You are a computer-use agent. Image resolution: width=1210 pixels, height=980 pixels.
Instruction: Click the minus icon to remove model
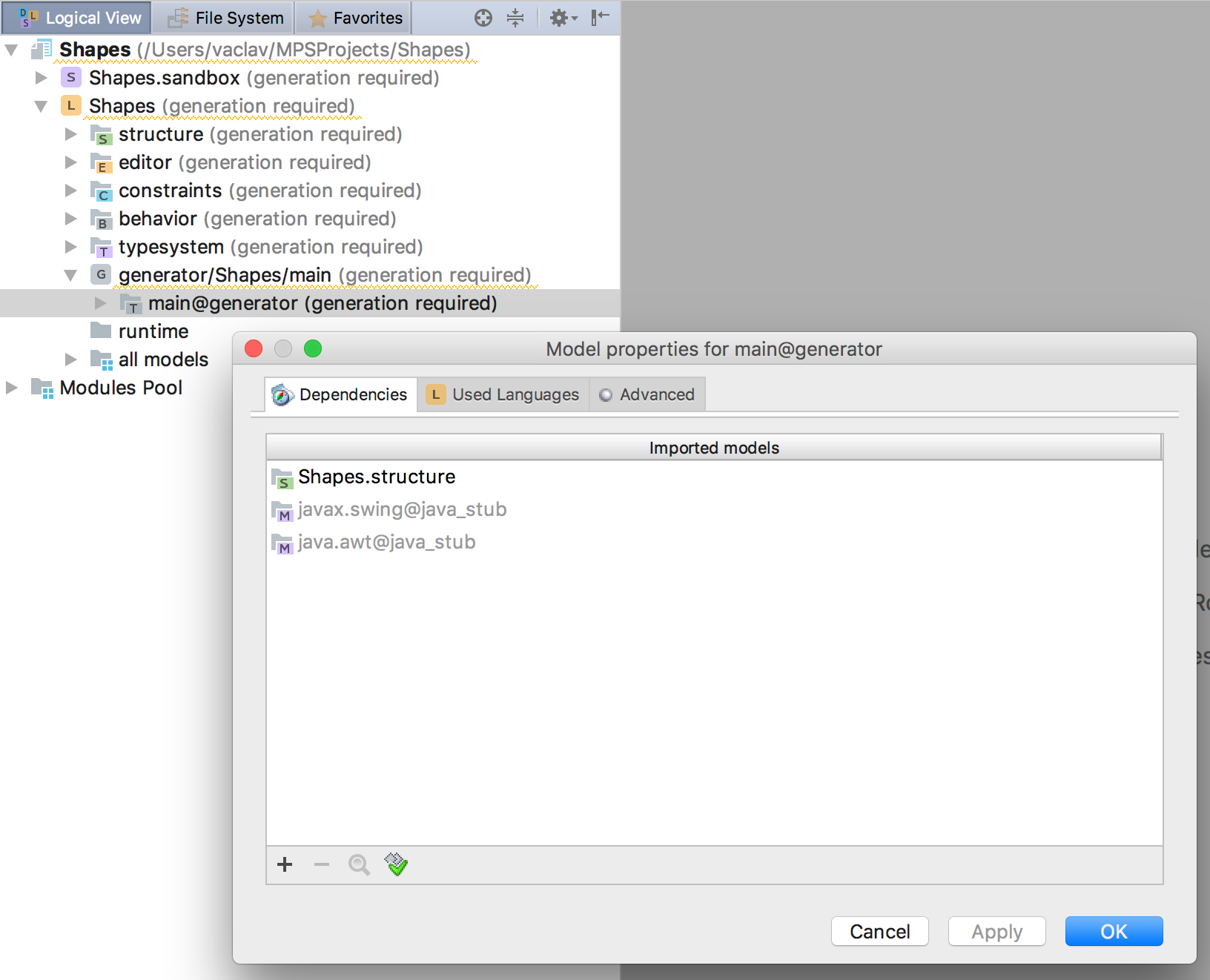click(321, 864)
